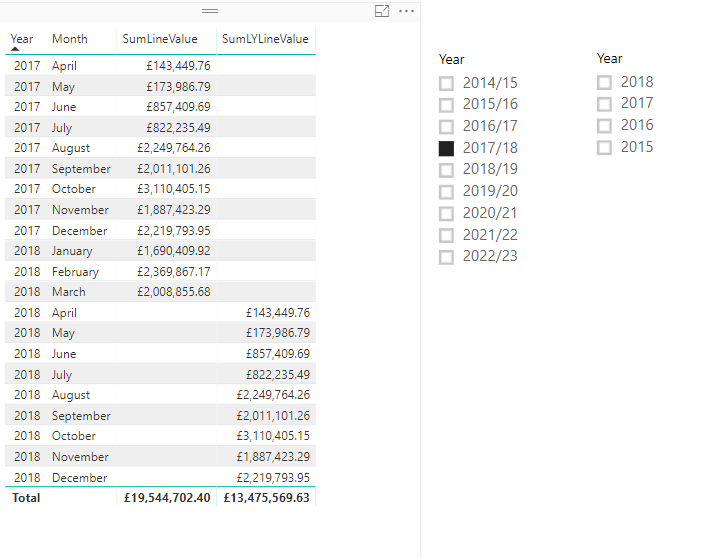Select the 2017 June month cell
The image size is (708, 558).
click(64, 107)
